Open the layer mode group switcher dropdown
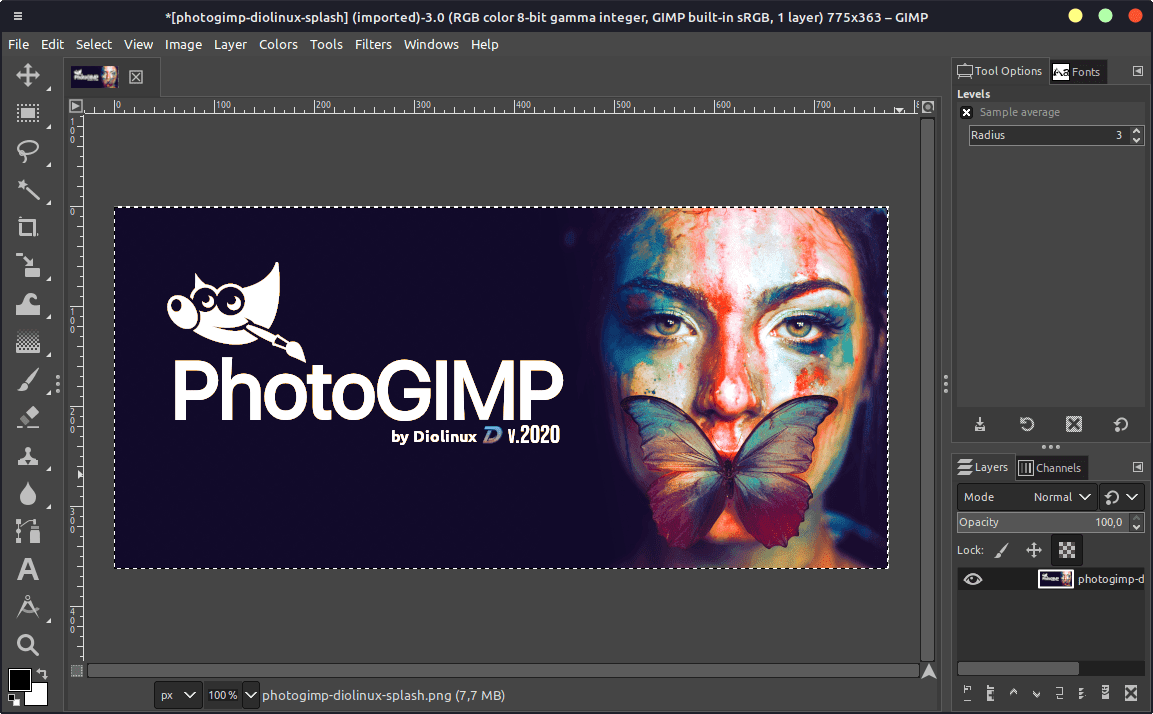The height and width of the screenshot is (714, 1153). pos(1122,497)
